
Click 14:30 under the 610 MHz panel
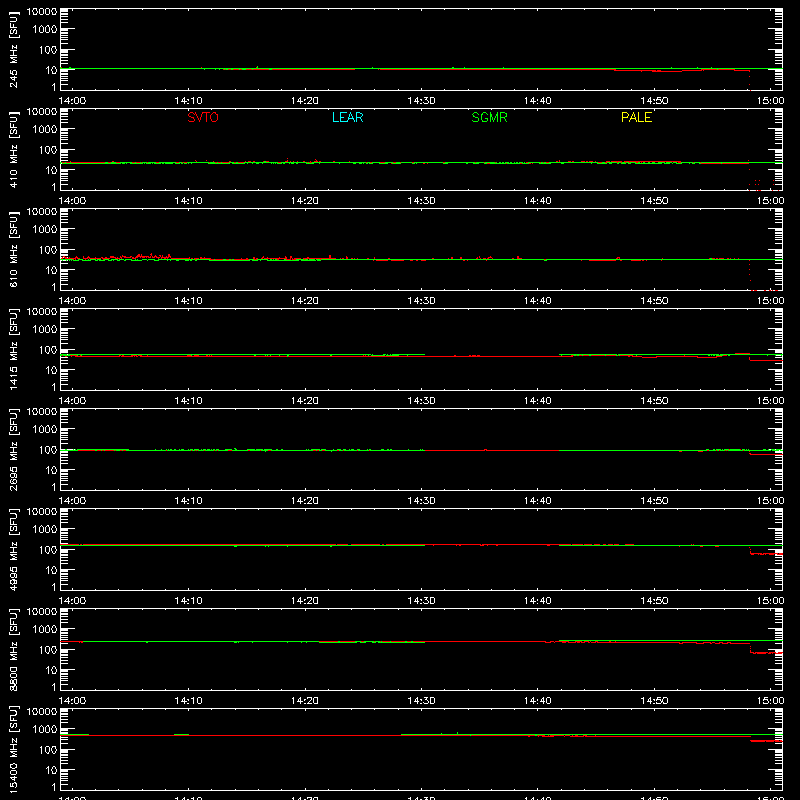click(421, 301)
